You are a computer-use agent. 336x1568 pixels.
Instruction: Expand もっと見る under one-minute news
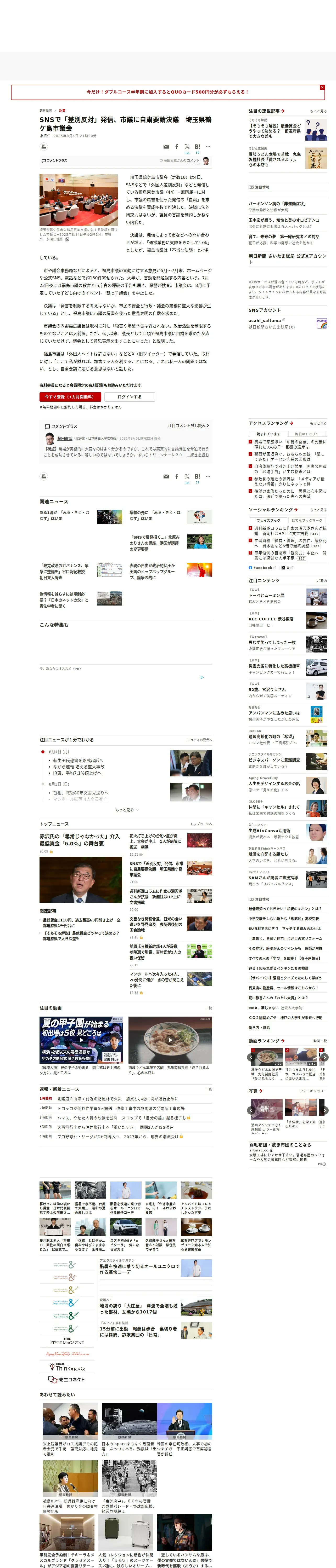pos(127,810)
